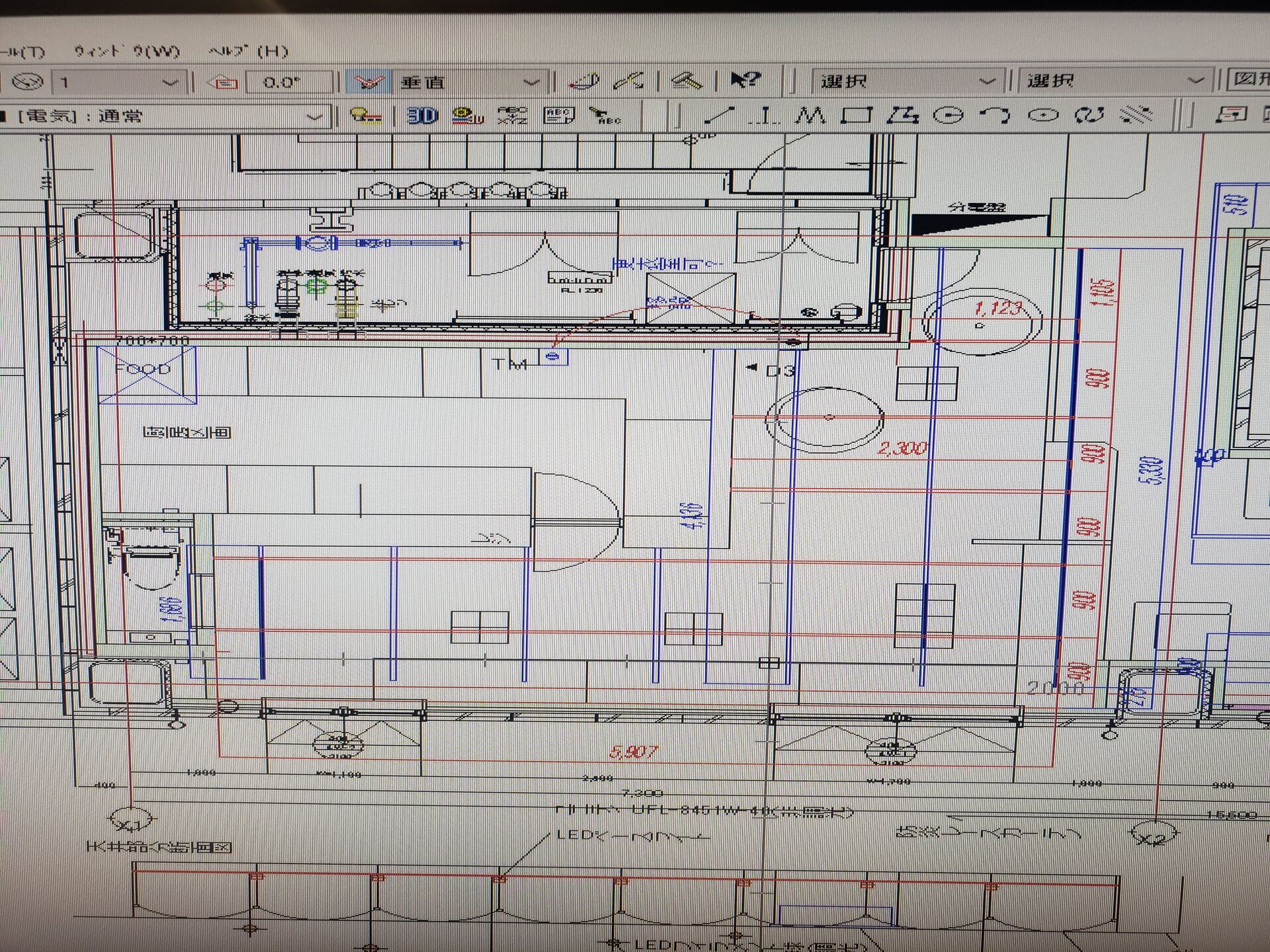
Task: Click the window icon at right toolbar end
Action: pos(1230,114)
